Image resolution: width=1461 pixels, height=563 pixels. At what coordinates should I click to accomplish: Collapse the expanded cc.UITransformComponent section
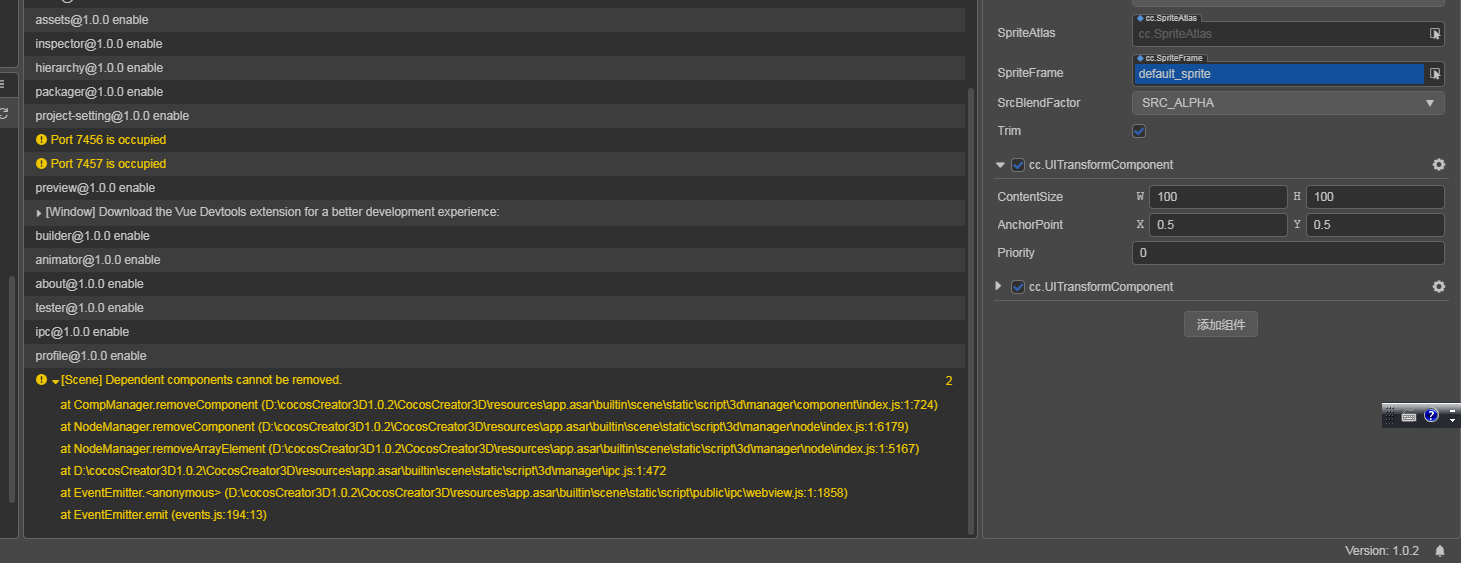pyautogui.click(x=1000, y=165)
